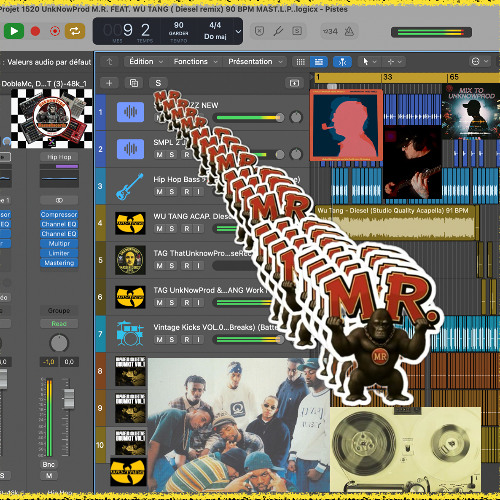Open the circled options menu dropdown
Viewport: 500px width, 500px height.
click(480, 62)
